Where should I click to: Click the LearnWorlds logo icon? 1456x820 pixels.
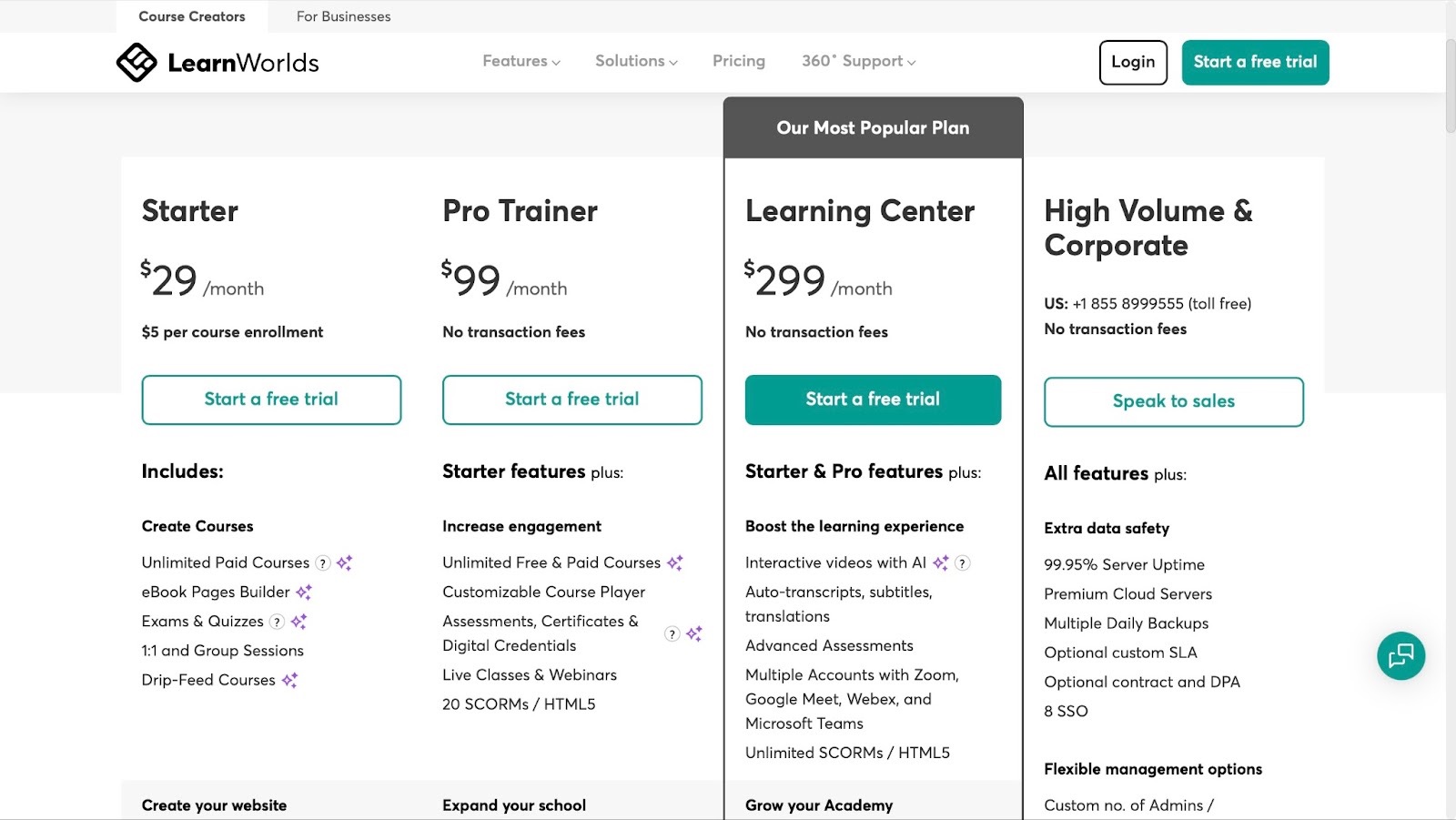point(136,62)
